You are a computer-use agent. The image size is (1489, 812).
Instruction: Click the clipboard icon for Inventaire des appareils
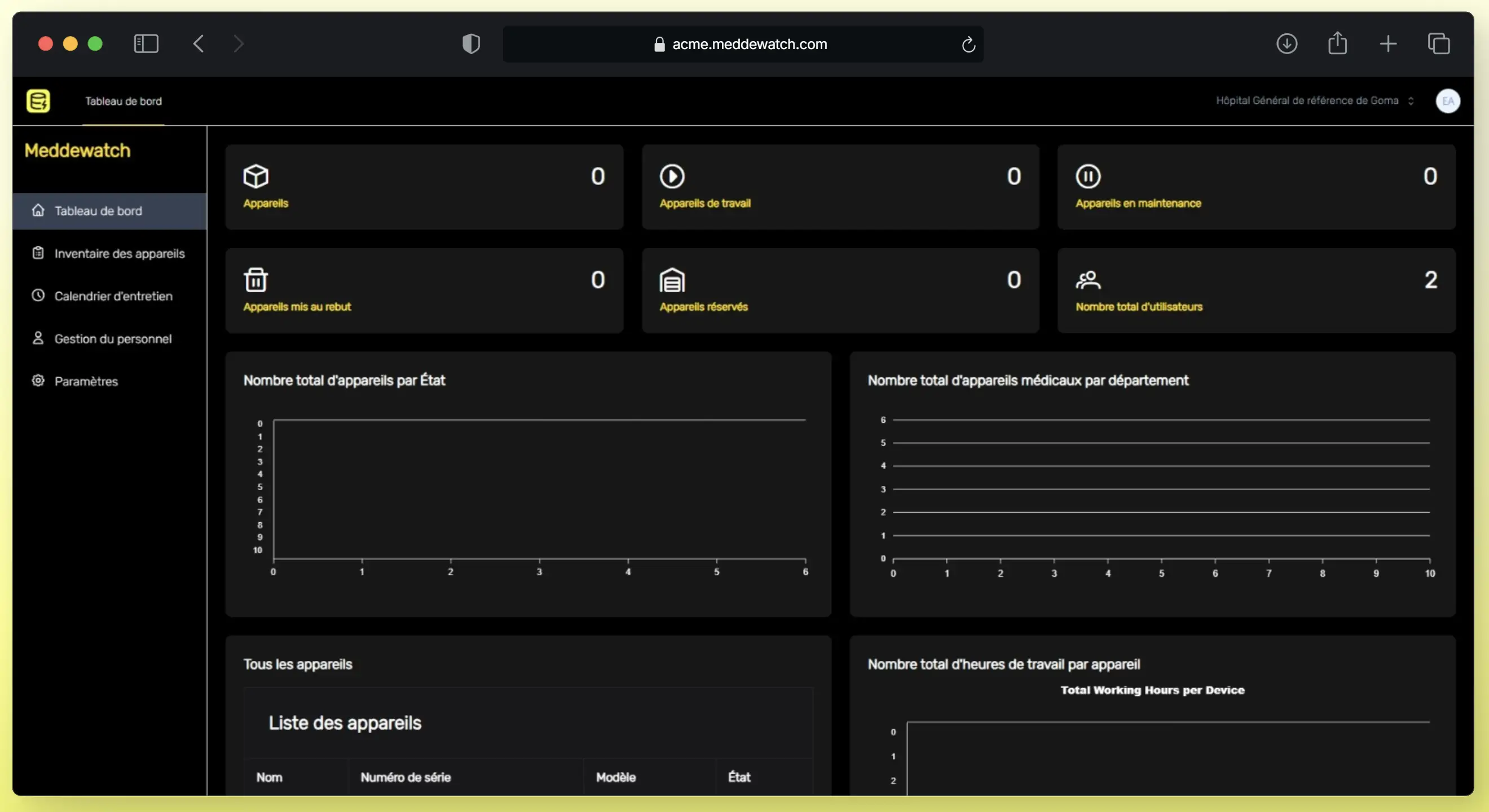pos(38,253)
